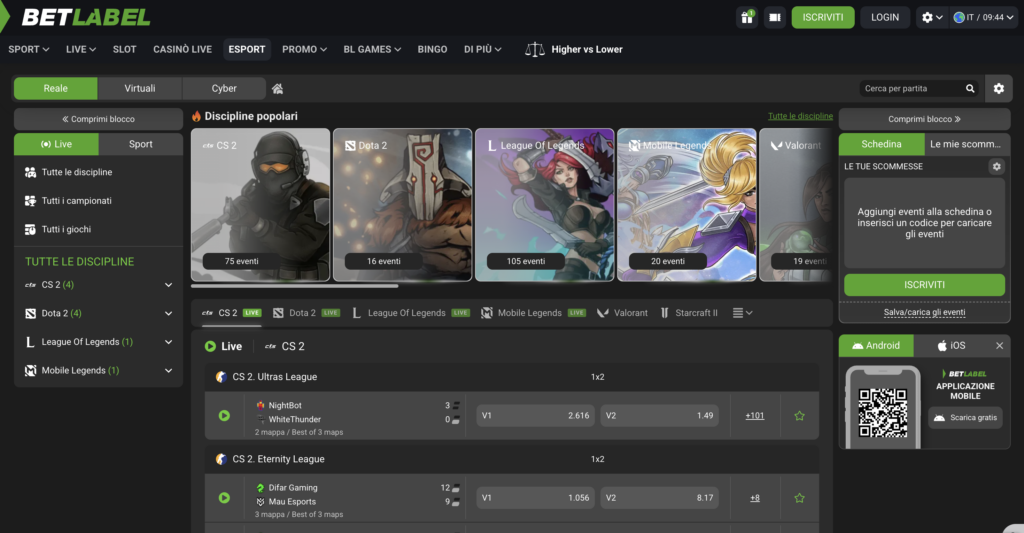Screen dimensions: 1024x533
Task: Open the SPORT menu dropdown
Action: coord(29,49)
